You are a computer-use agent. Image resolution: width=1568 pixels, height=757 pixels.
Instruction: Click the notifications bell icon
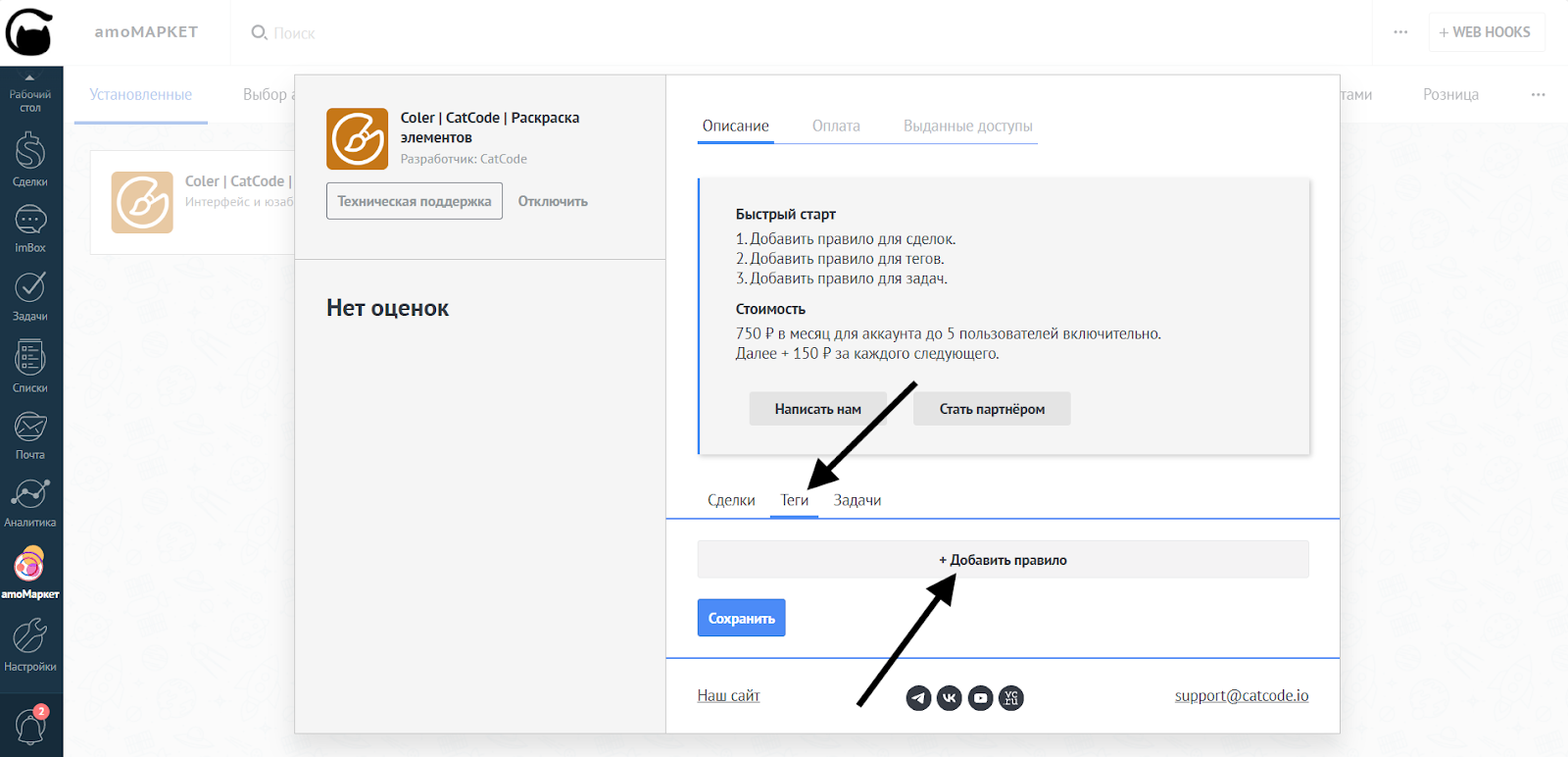click(30, 727)
